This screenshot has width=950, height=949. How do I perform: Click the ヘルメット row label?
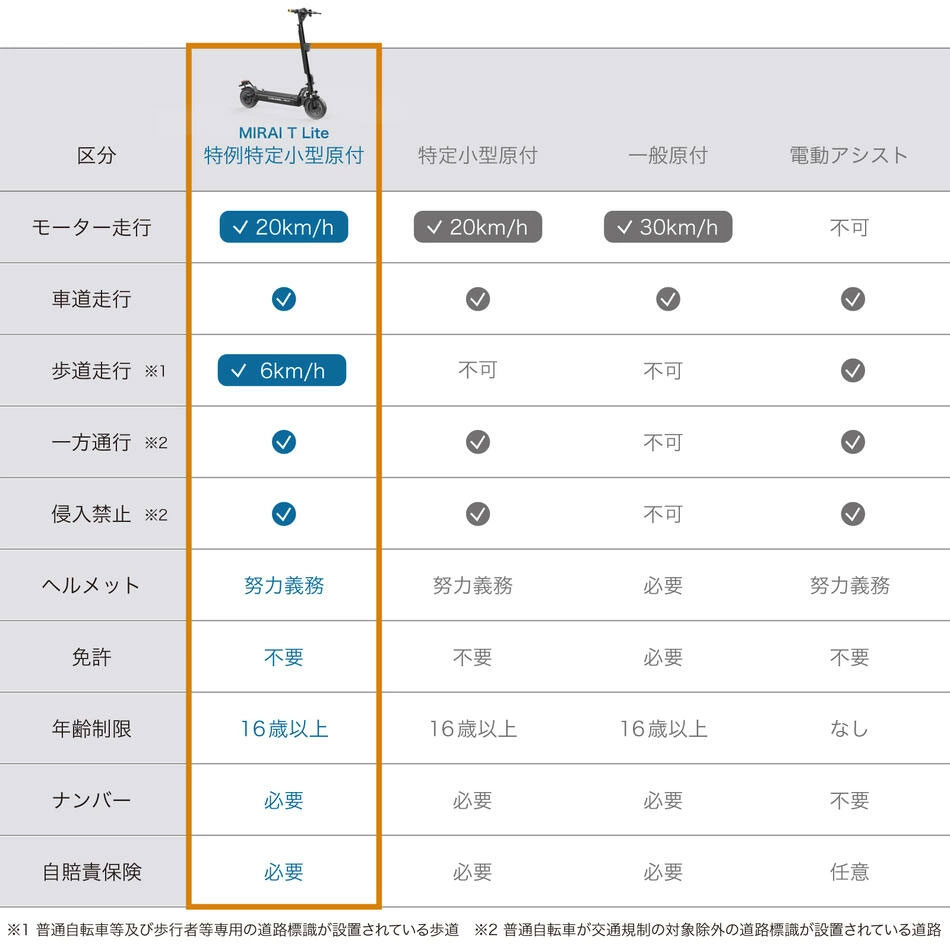tap(91, 585)
